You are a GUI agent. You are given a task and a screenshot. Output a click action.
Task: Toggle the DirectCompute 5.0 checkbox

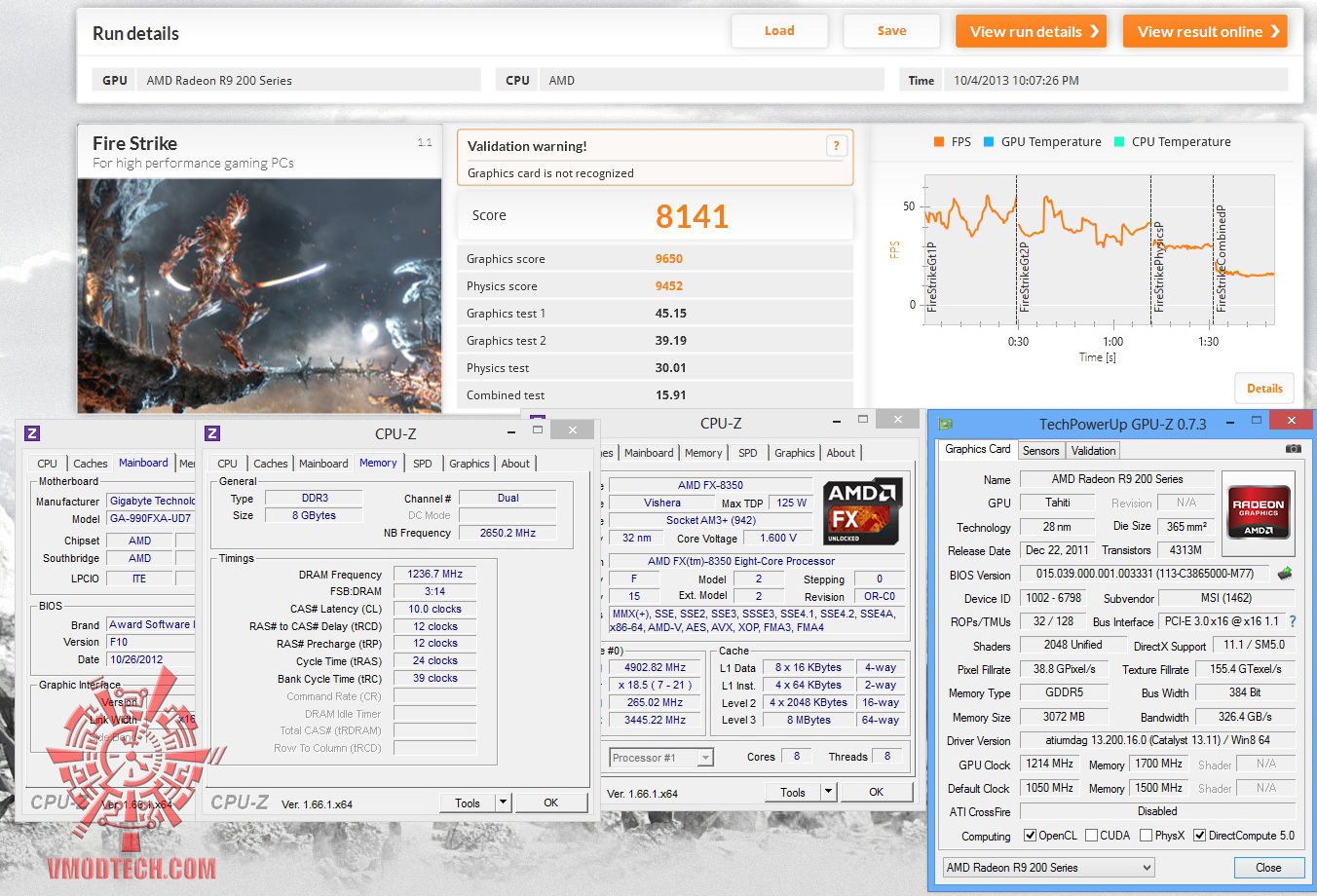coord(1199,836)
